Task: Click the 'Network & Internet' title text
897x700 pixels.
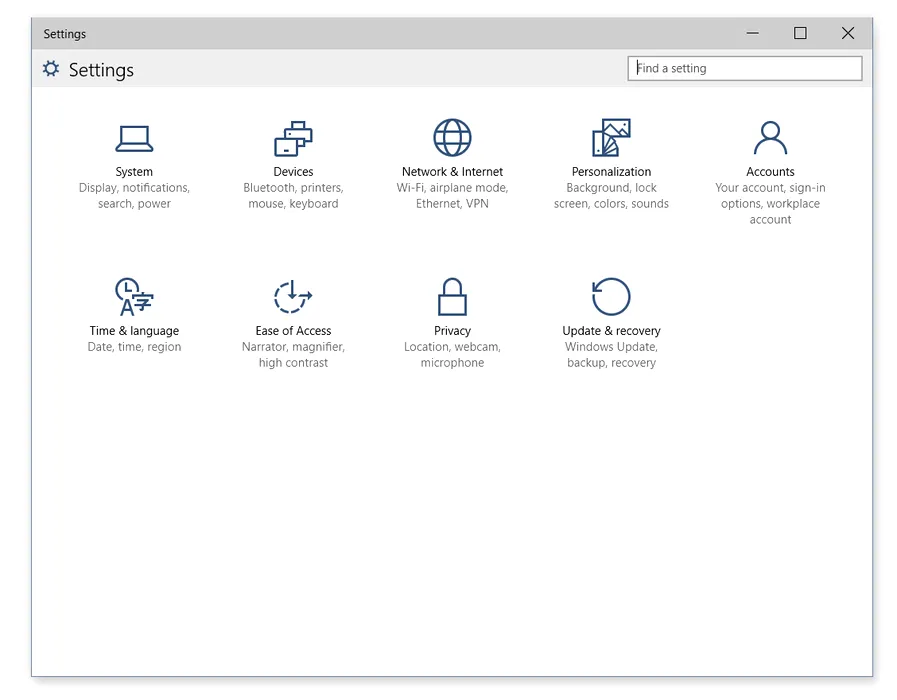Action: coord(452,172)
